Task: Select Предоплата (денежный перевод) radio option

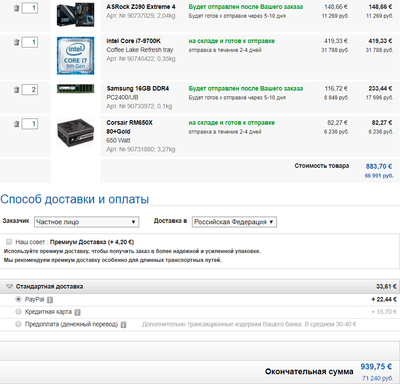Action: 18,324
